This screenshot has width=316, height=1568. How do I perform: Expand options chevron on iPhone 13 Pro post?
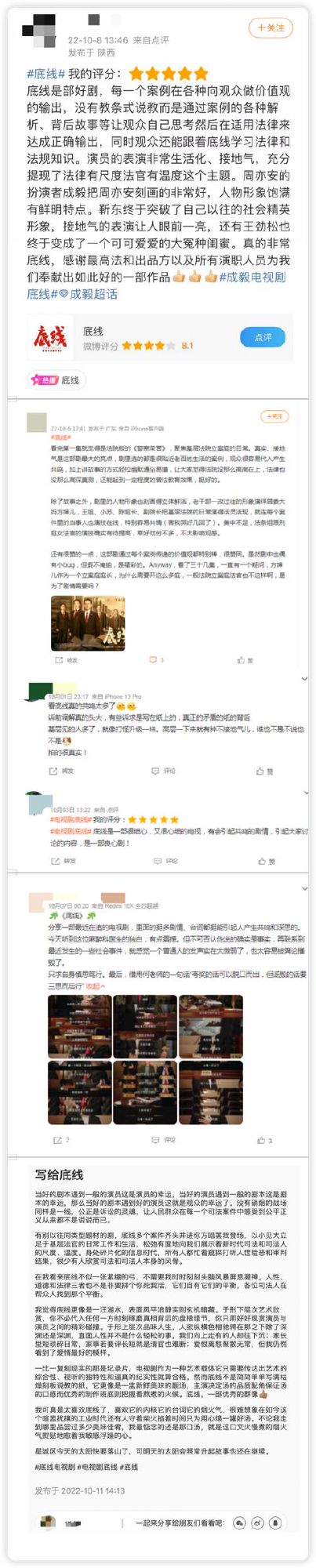(x=303, y=678)
